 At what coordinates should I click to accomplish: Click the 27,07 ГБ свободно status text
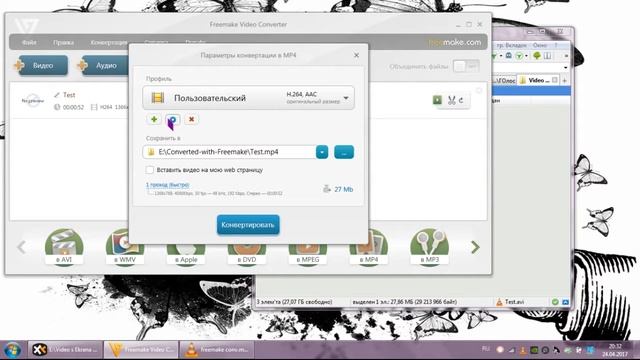295,302
